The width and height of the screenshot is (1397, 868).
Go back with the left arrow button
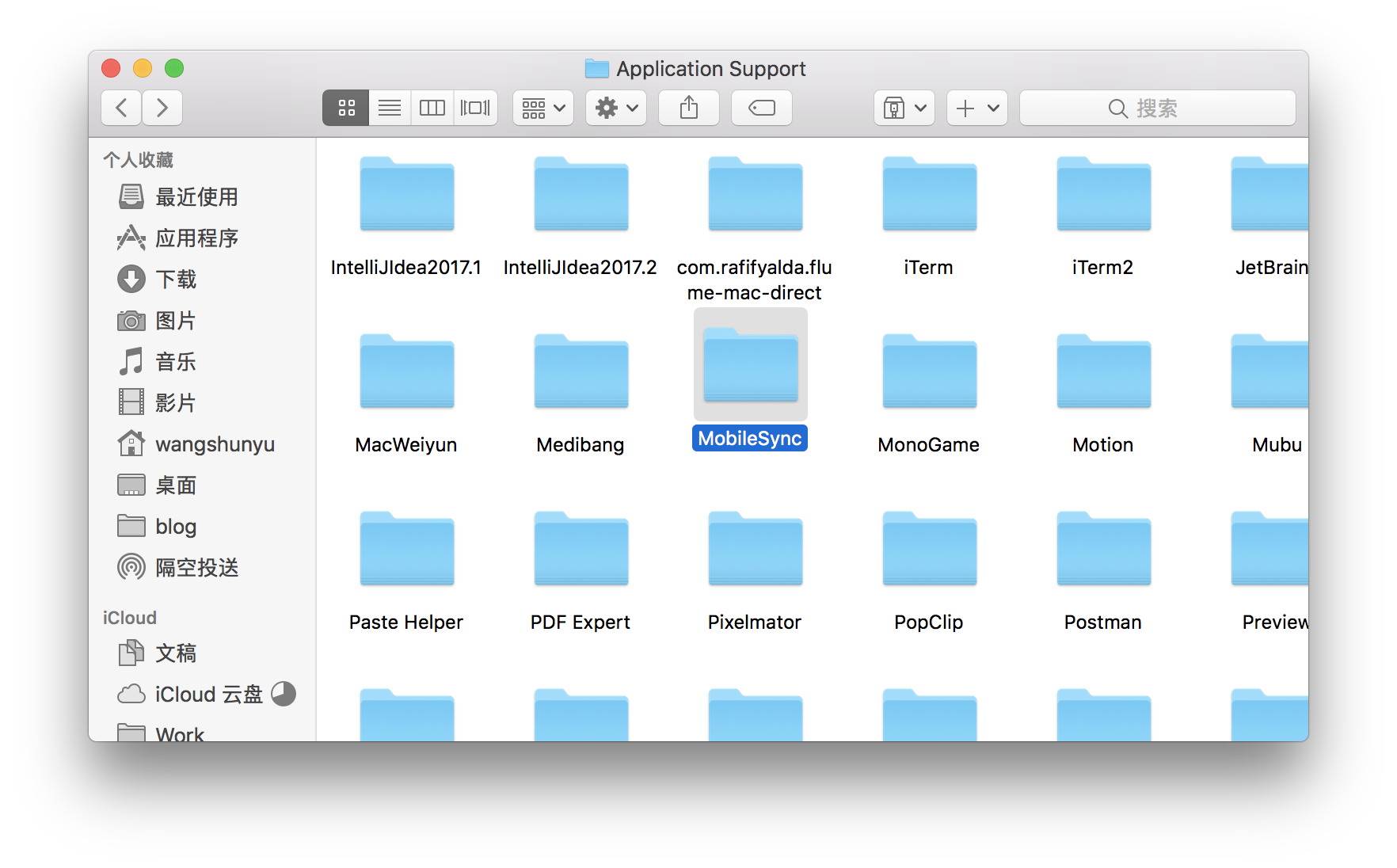(x=121, y=108)
